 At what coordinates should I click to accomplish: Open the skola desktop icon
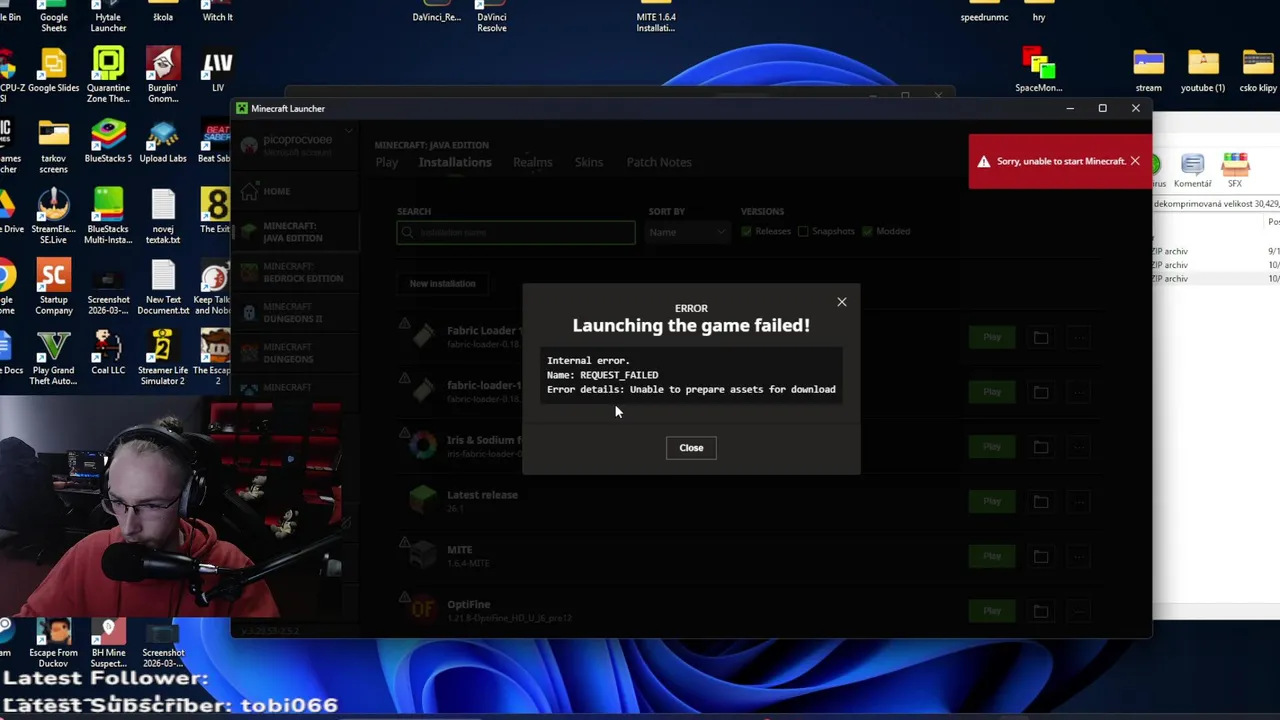163,12
